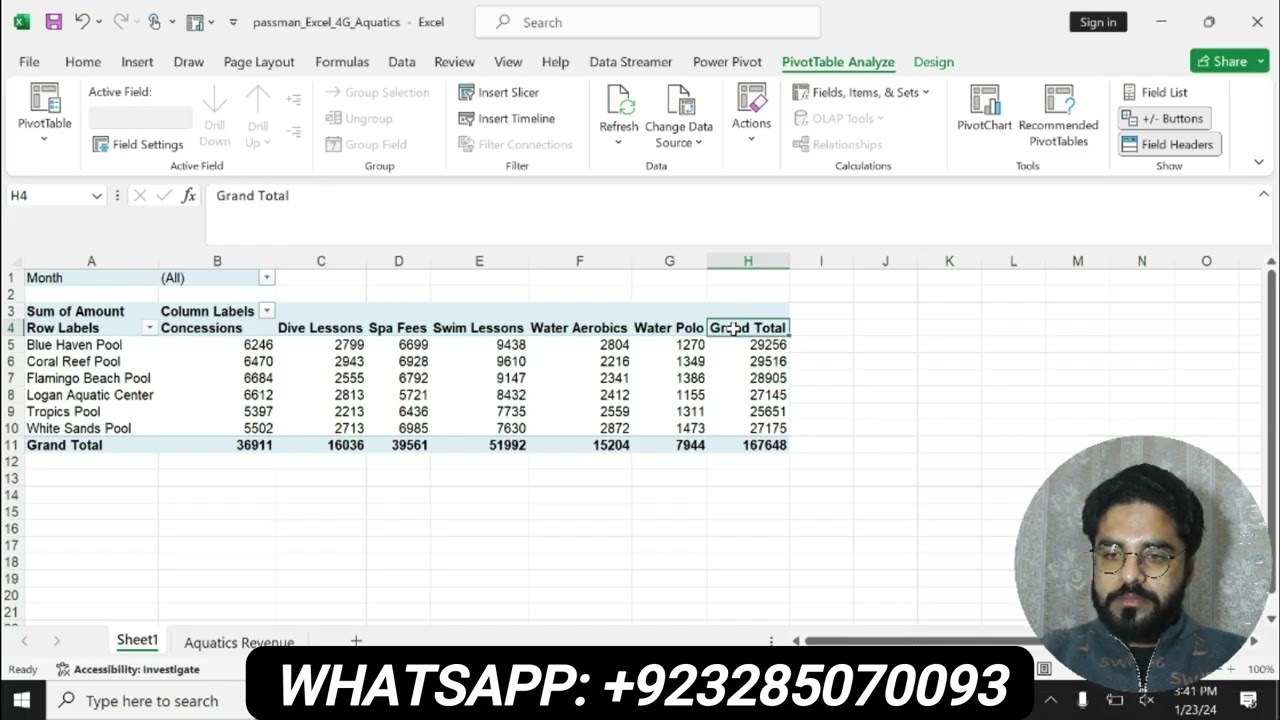Open the Row Labels filter dropdown
The width and height of the screenshot is (1280, 720).
(149, 328)
